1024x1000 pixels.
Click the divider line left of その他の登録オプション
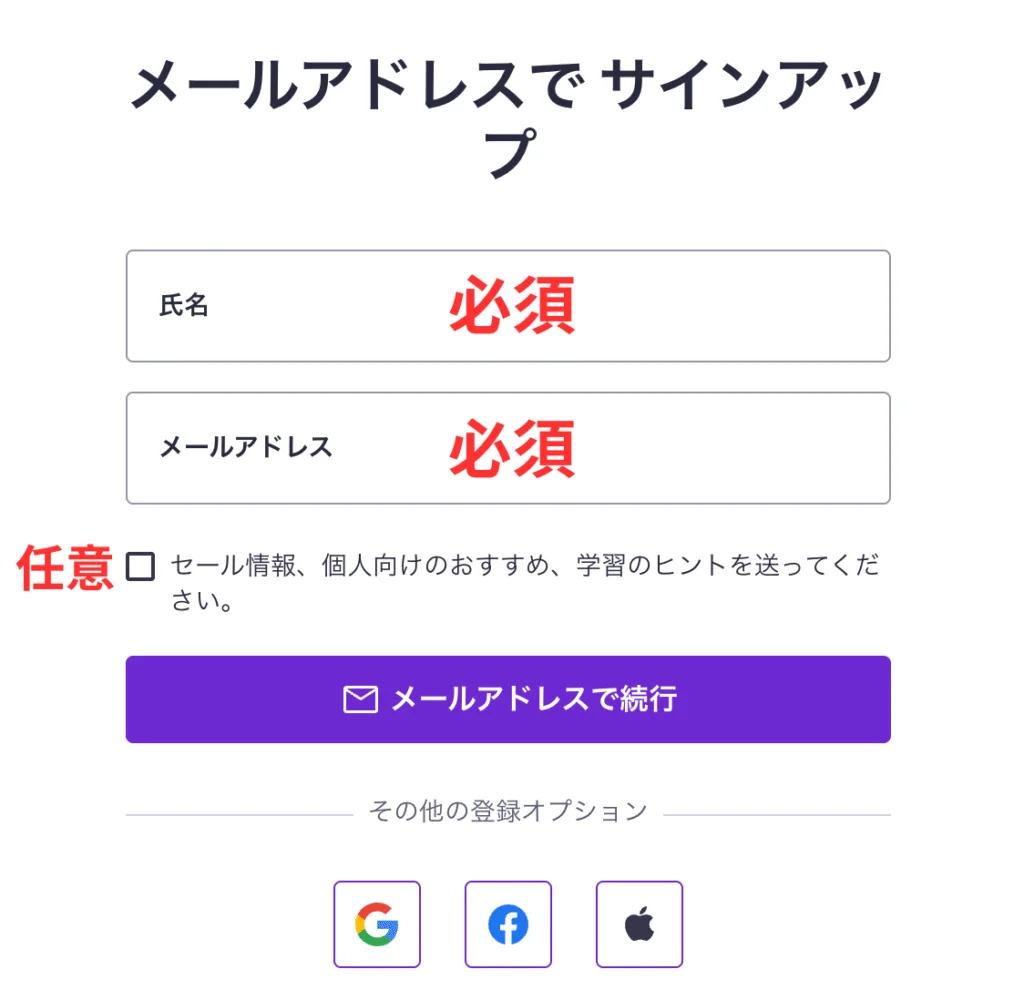[238, 815]
